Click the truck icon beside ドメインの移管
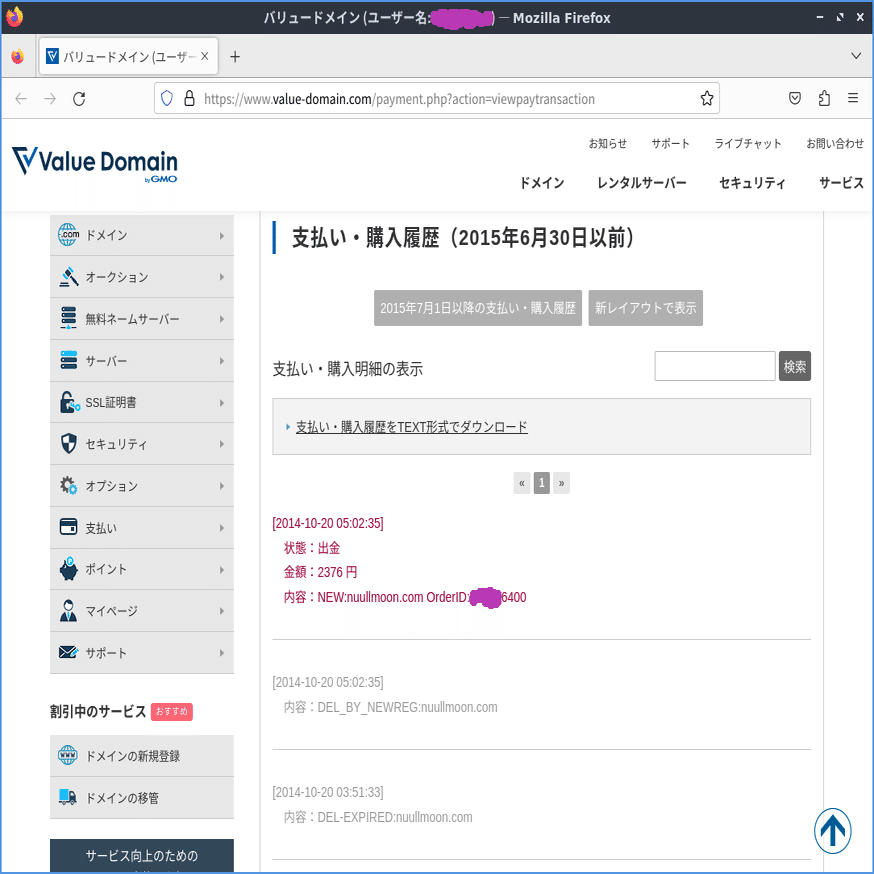The image size is (874, 874). (x=67, y=797)
